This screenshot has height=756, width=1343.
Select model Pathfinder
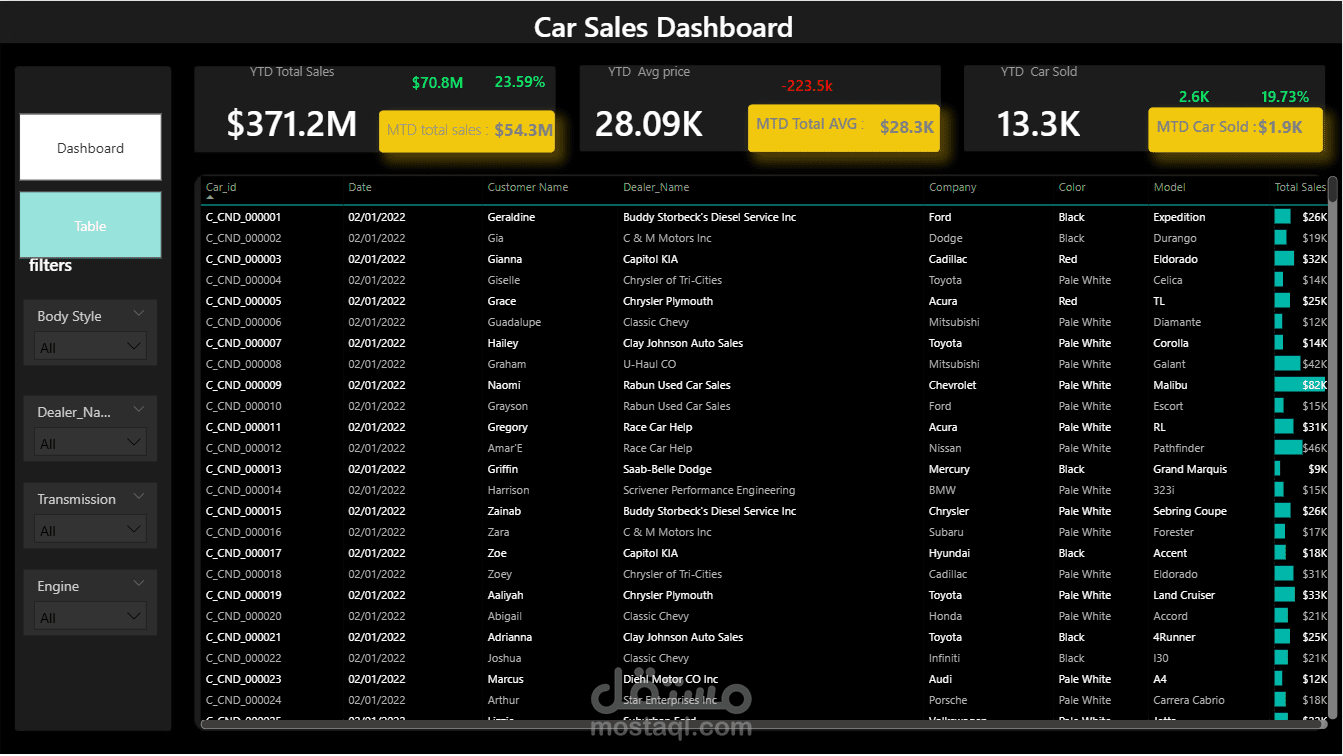1179,448
